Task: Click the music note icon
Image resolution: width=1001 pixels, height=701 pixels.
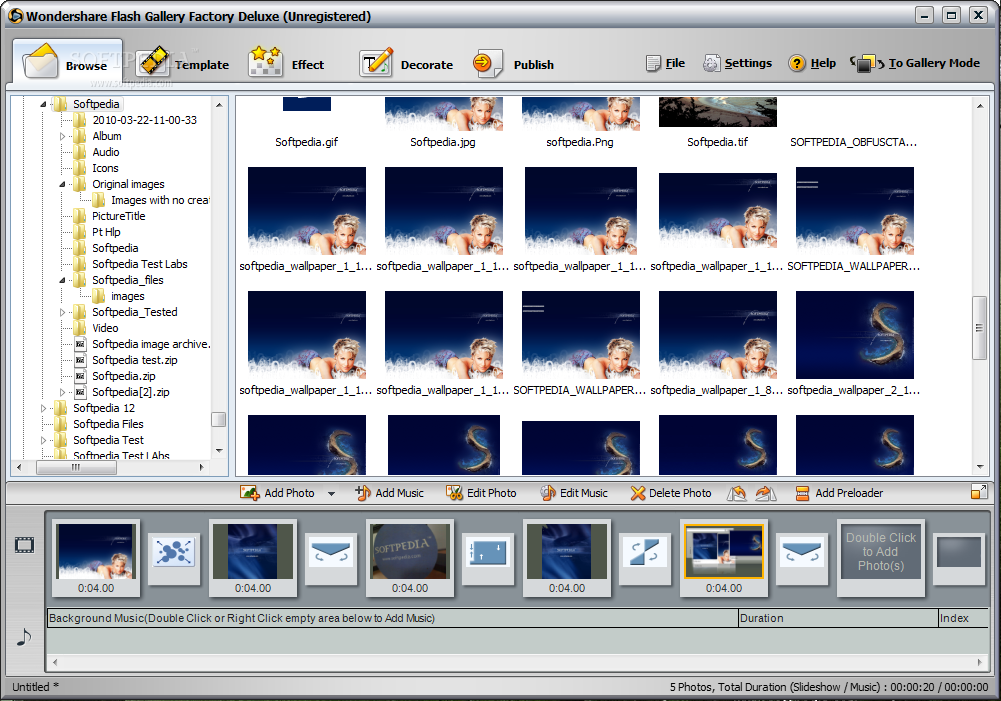Action: (x=24, y=637)
